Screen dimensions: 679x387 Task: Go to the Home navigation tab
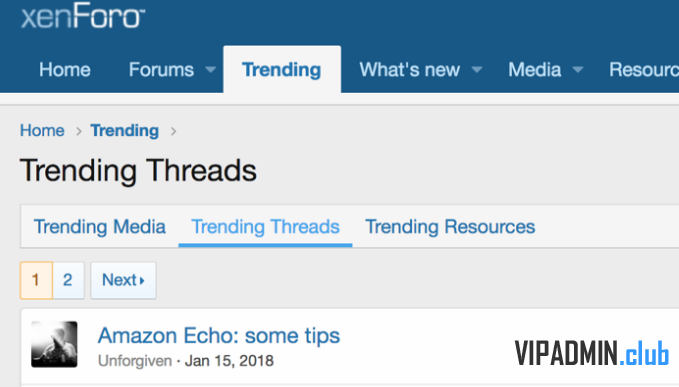click(65, 70)
